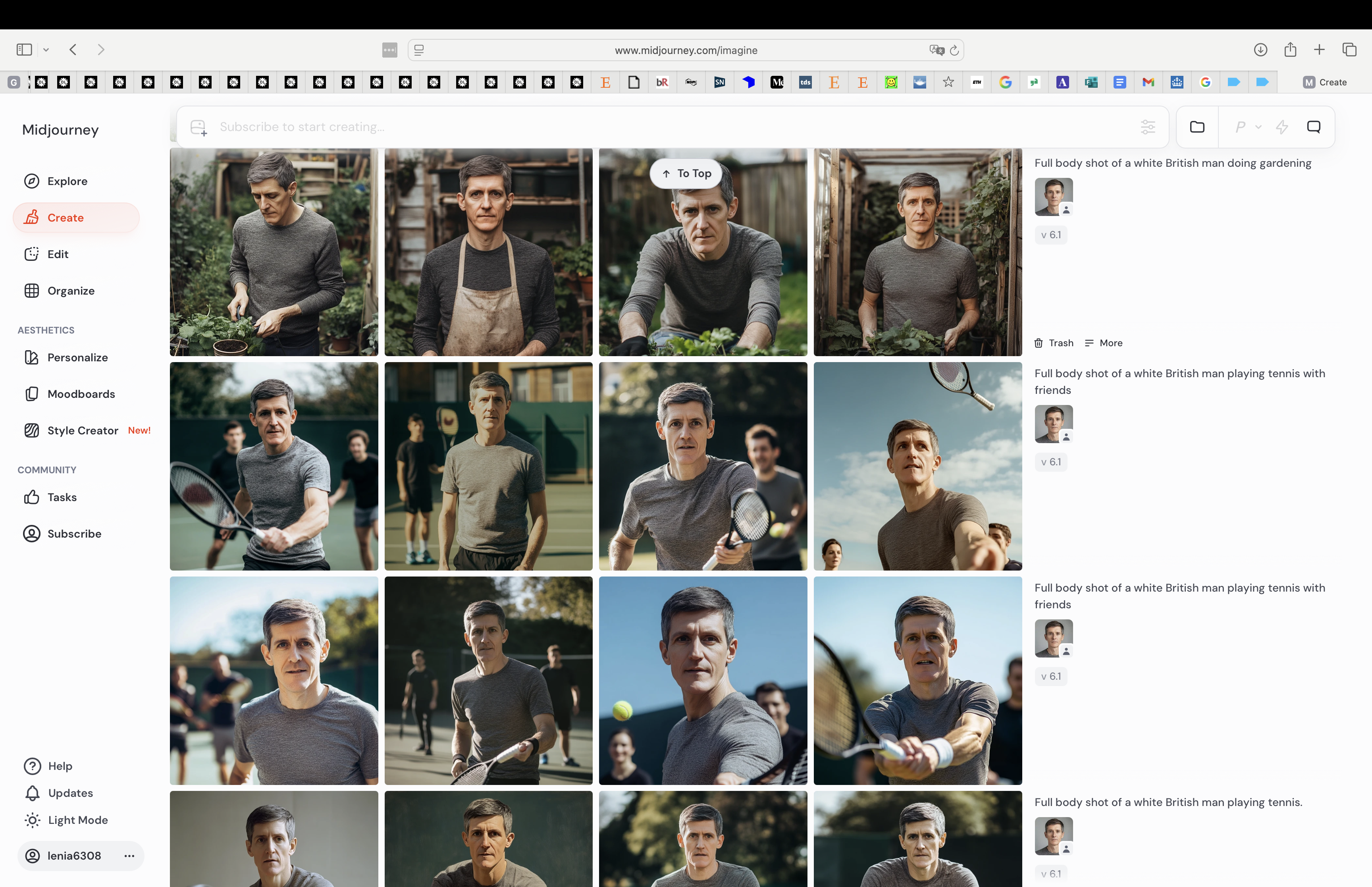Click the add image icon in prompt bar
Viewport: 1372px width, 887px height.
point(198,127)
